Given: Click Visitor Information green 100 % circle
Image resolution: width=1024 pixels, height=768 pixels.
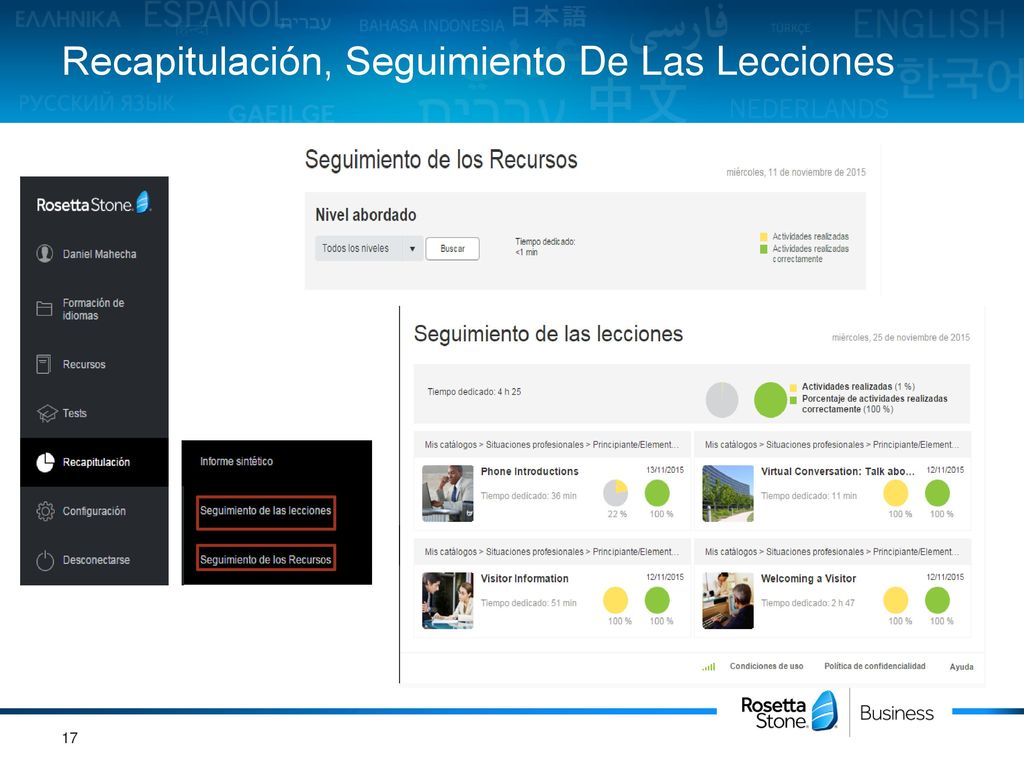Looking at the screenshot, I should click(x=657, y=600).
